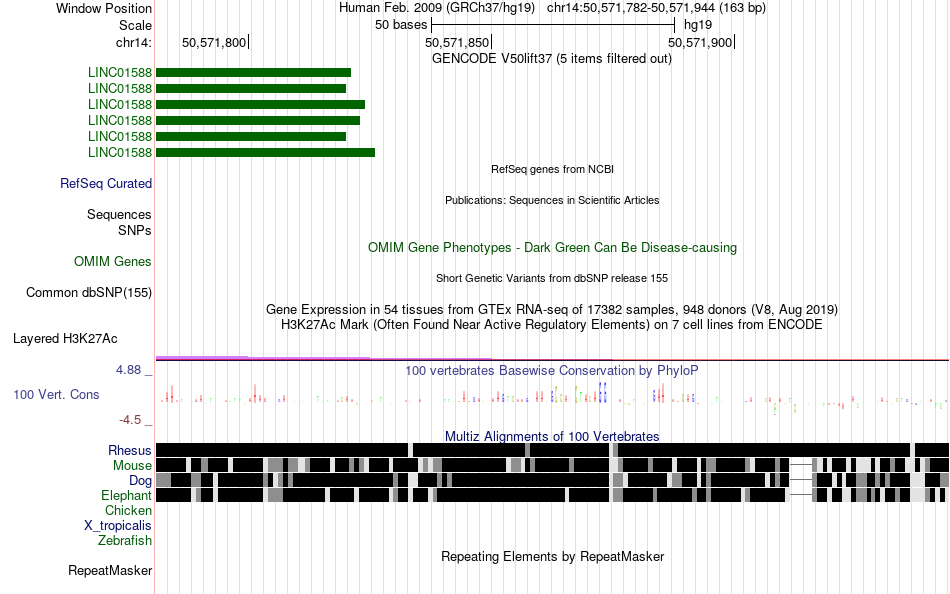The height and width of the screenshot is (594, 950).
Task: Click the Rhesus species label
Action: pos(130,450)
